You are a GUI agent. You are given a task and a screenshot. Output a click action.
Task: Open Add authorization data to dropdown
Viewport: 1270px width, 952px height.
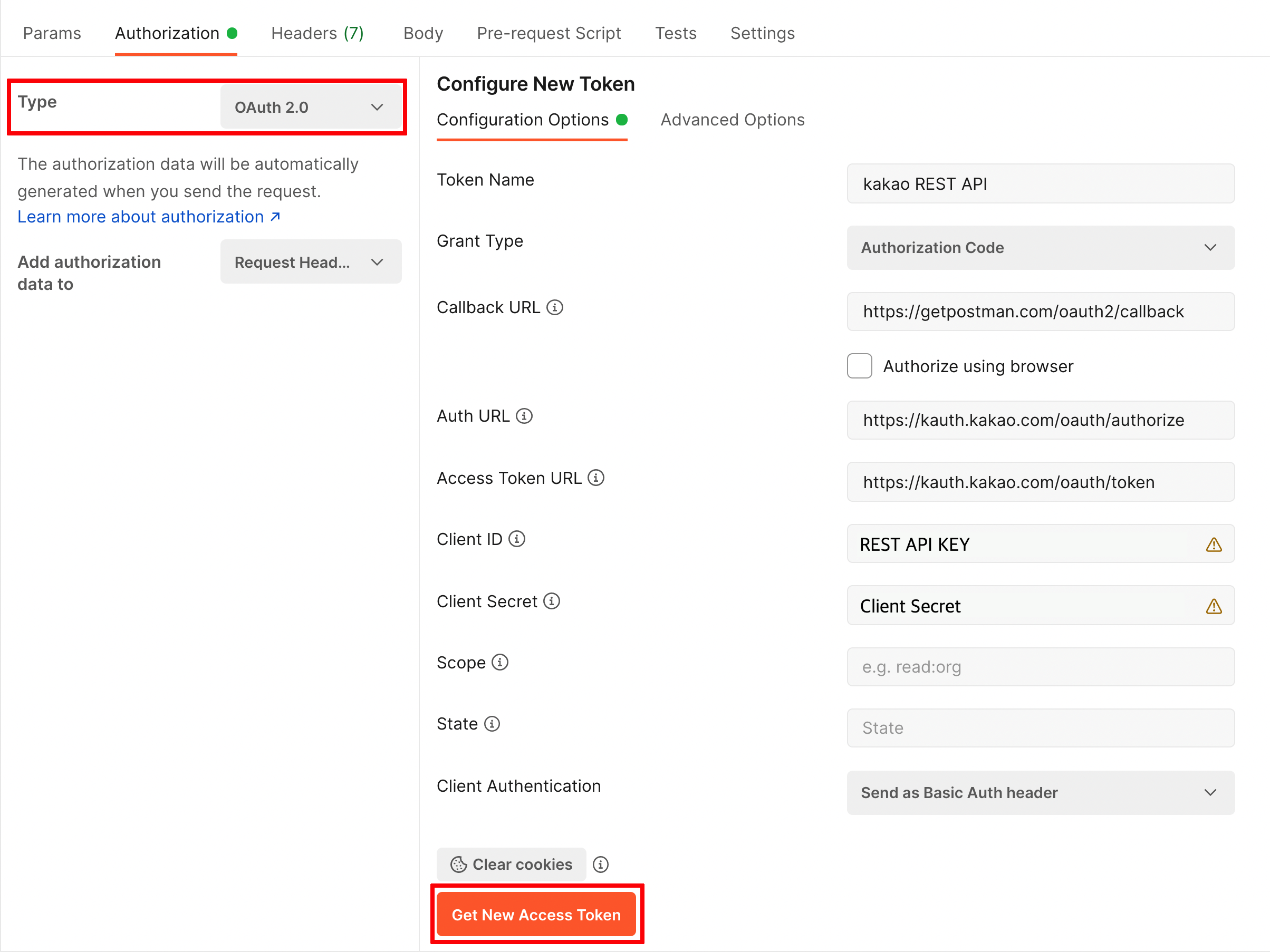[x=311, y=261]
